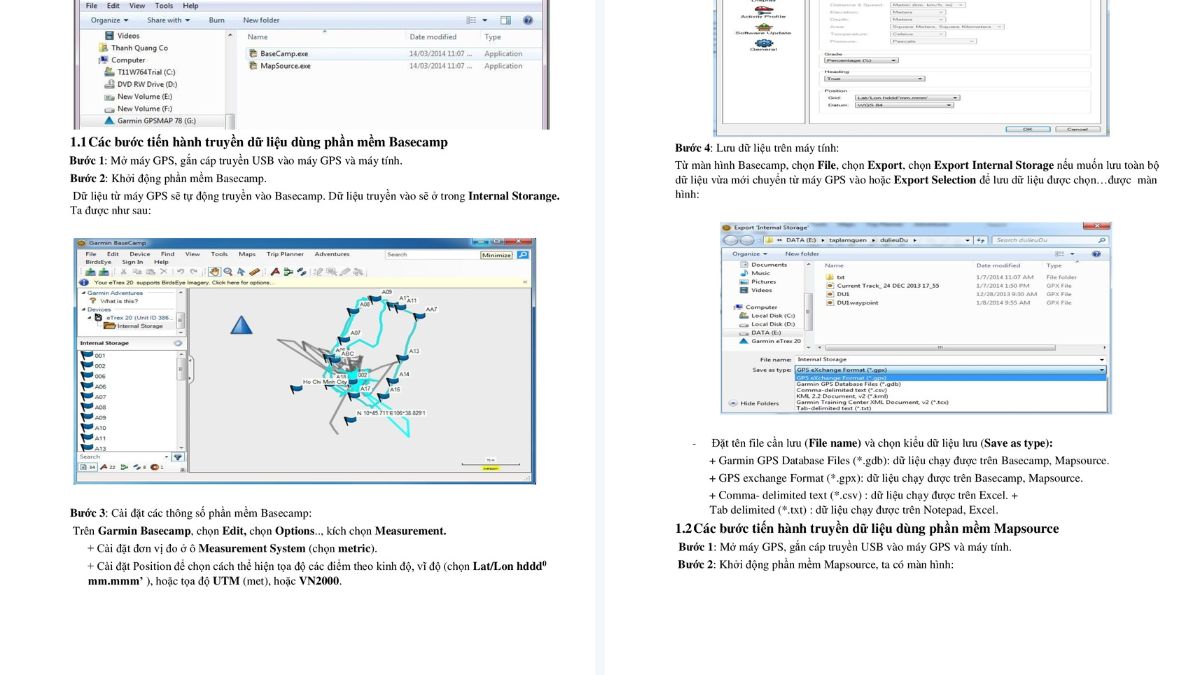
Task: Open the Grade Percentage dropdown
Action: (860, 61)
